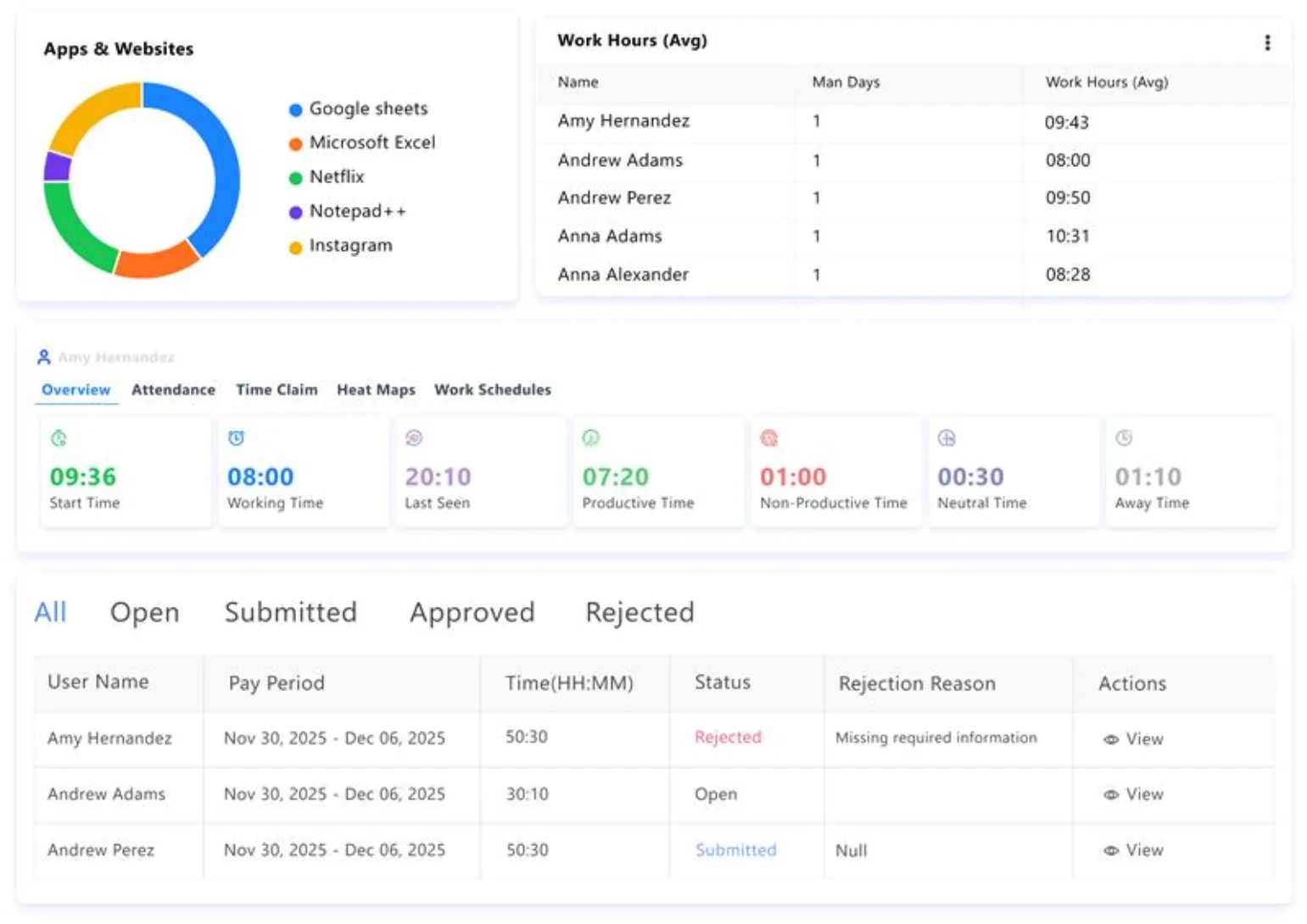The image size is (1307, 924).
Task: Switch to the Attendance tab
Action: [x=173, y=390]
